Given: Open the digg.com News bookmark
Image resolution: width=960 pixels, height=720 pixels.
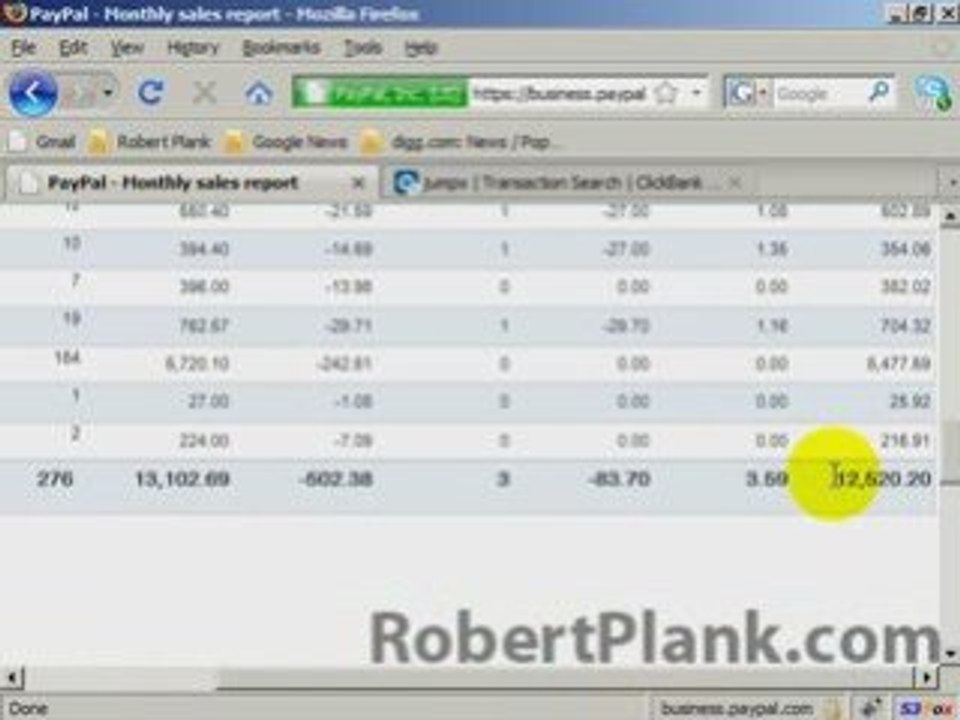Looking at the screenshot, I should click(x=459, y=142).
